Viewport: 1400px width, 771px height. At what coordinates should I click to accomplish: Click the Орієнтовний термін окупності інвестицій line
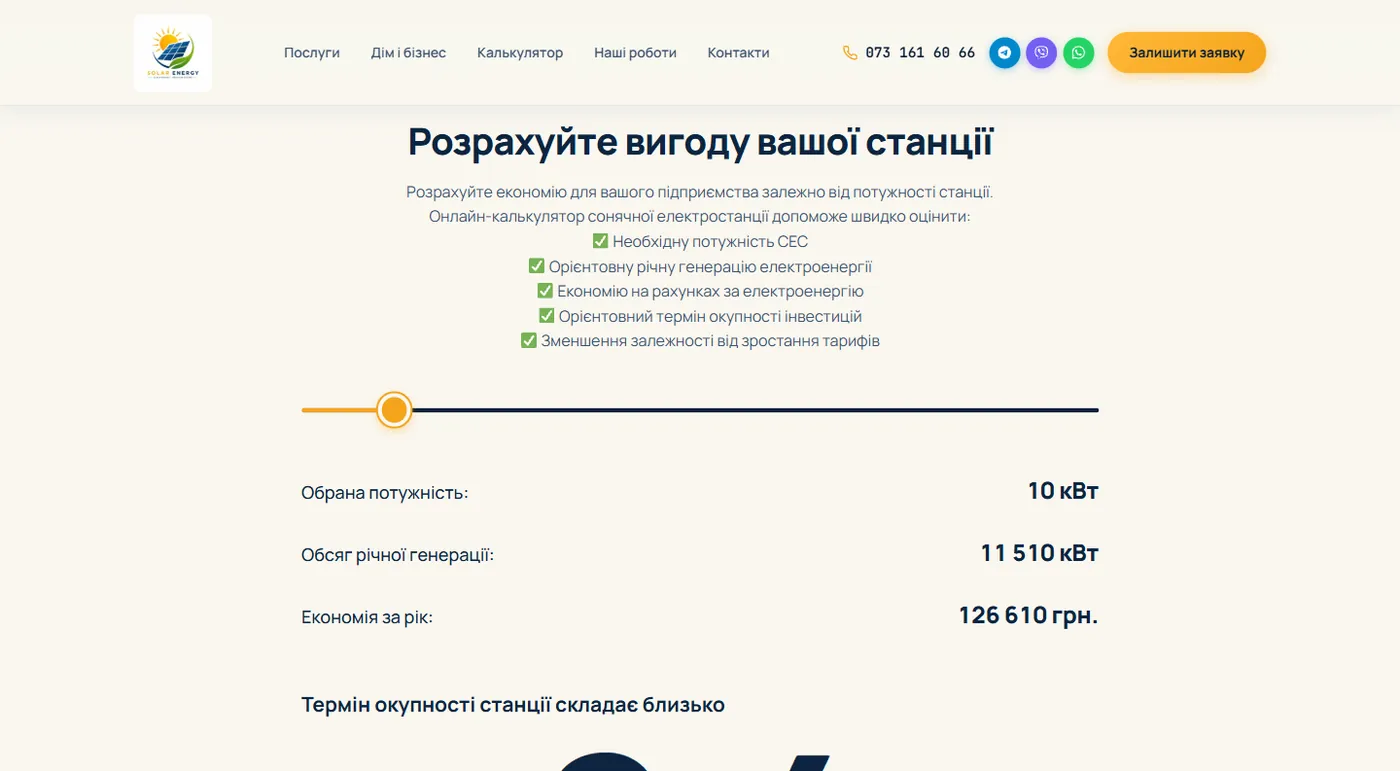point(700,316)
